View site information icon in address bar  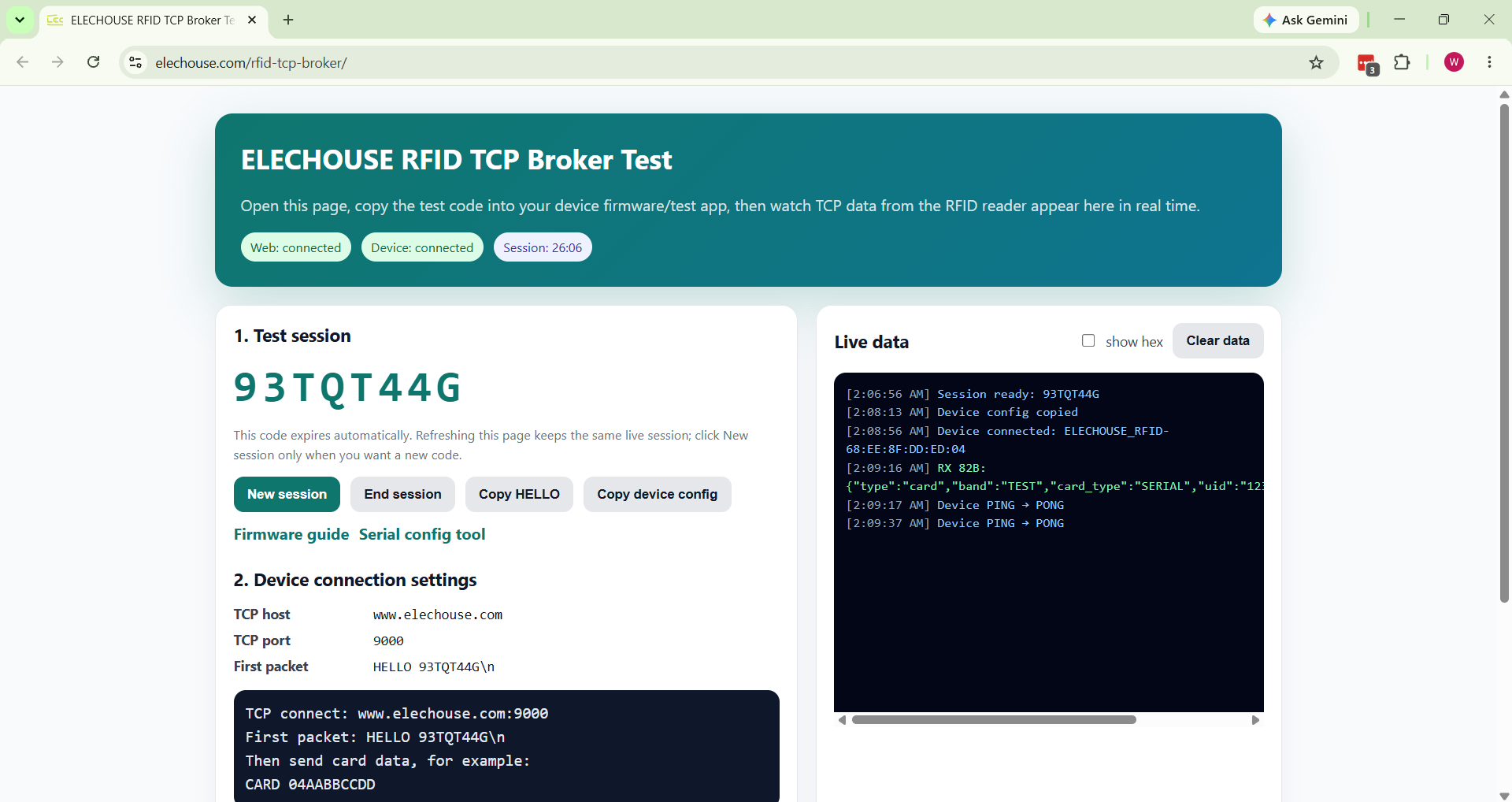[x=135, y=62]
